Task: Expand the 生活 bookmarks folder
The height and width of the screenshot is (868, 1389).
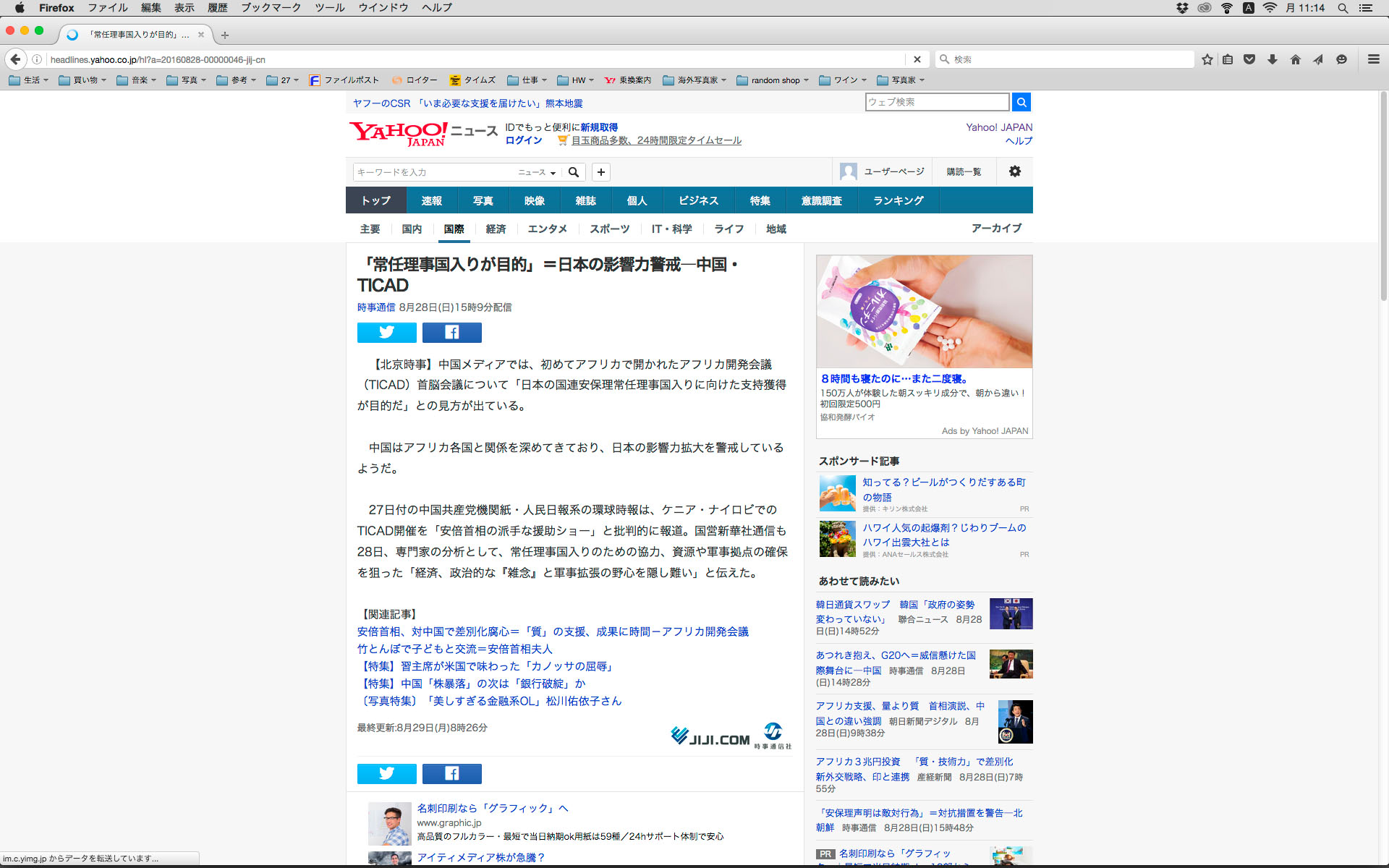Action: coord(30,80)
